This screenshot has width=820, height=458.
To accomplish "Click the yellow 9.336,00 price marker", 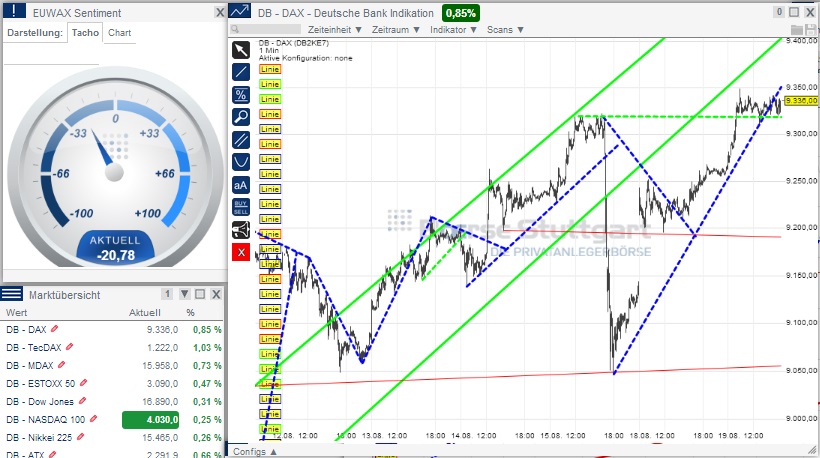I will pos(801,100).
